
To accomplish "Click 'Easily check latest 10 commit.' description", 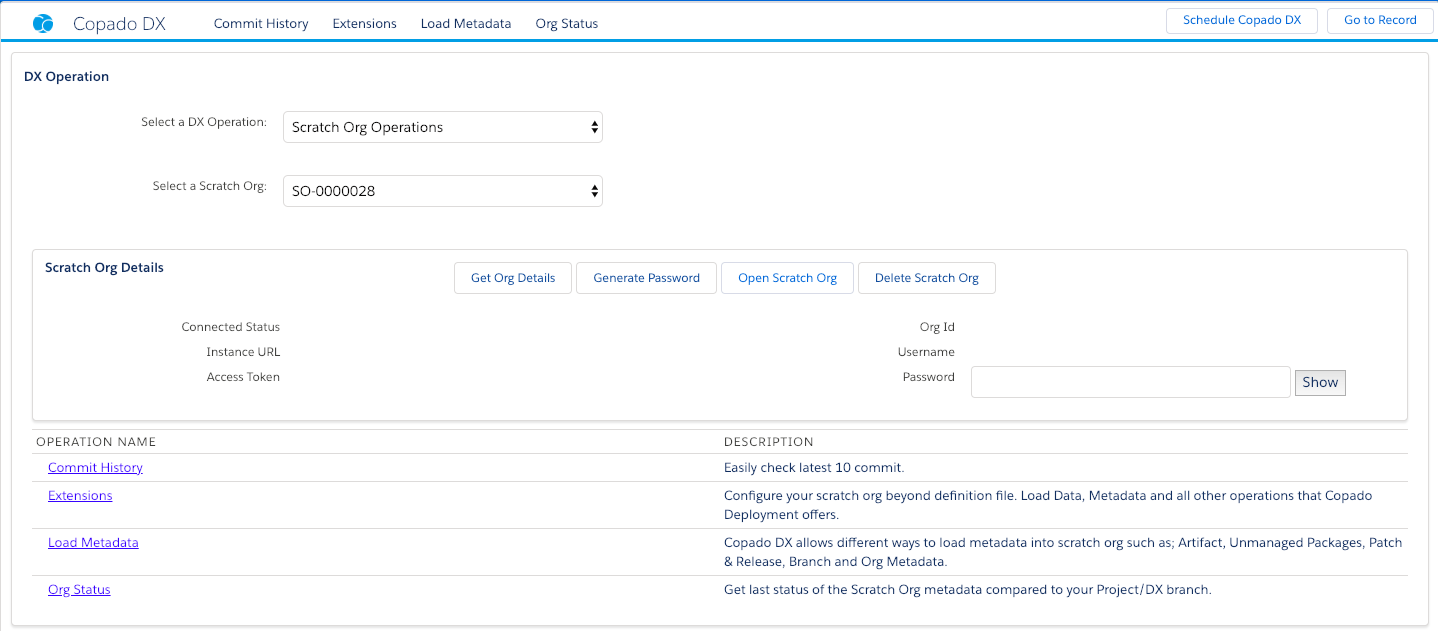I will pyautogui.click(x=814, y=467).
